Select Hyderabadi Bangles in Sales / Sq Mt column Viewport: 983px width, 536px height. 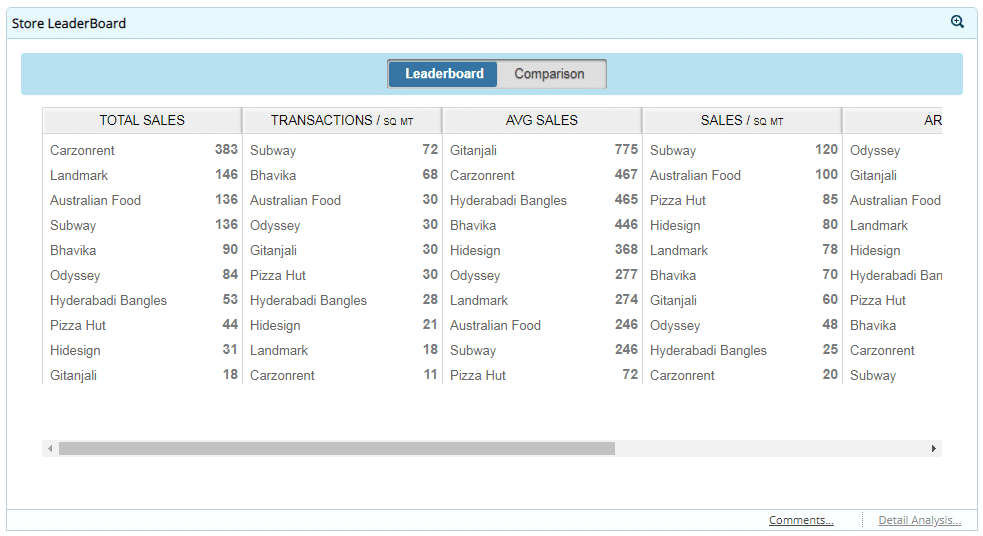tap(708, 351)
